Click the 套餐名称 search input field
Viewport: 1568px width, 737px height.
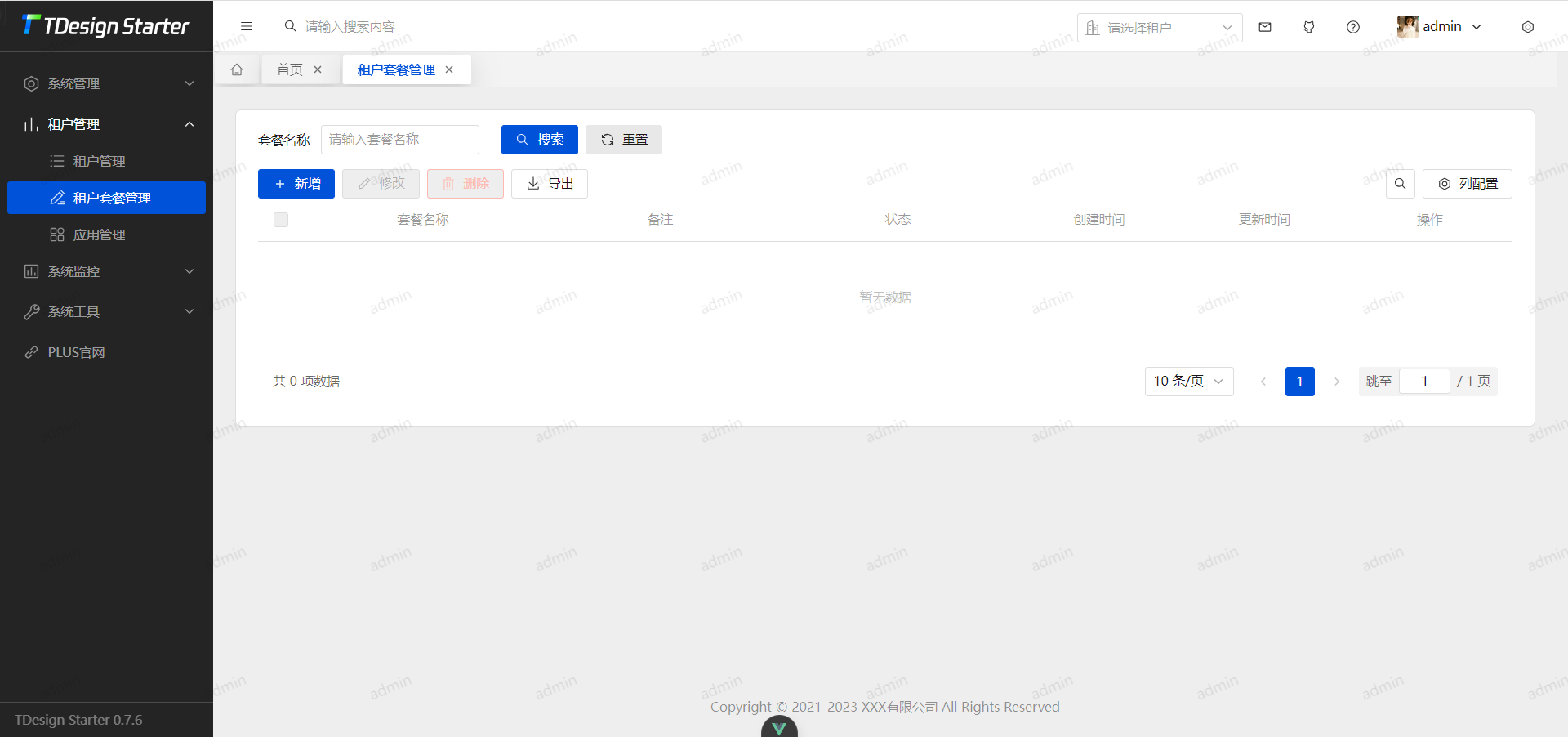[x=399, y=140]
